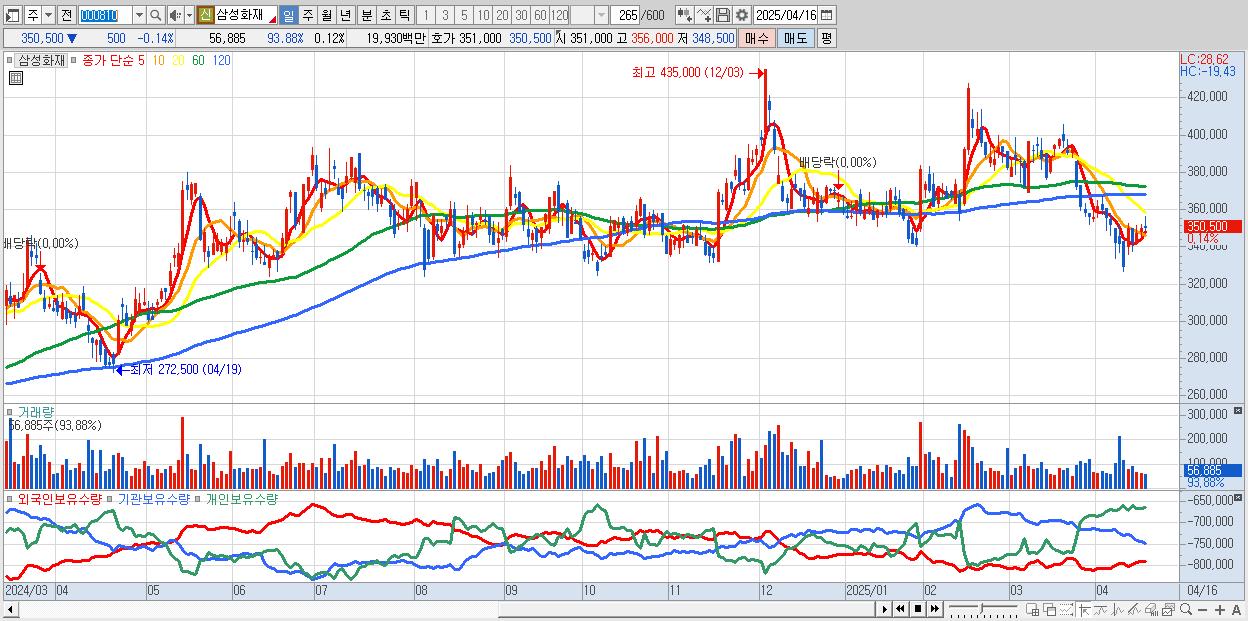Click the 개인보유수량 legend label
This screenshot has height=621, width=1248.
[x=241, y=498]
